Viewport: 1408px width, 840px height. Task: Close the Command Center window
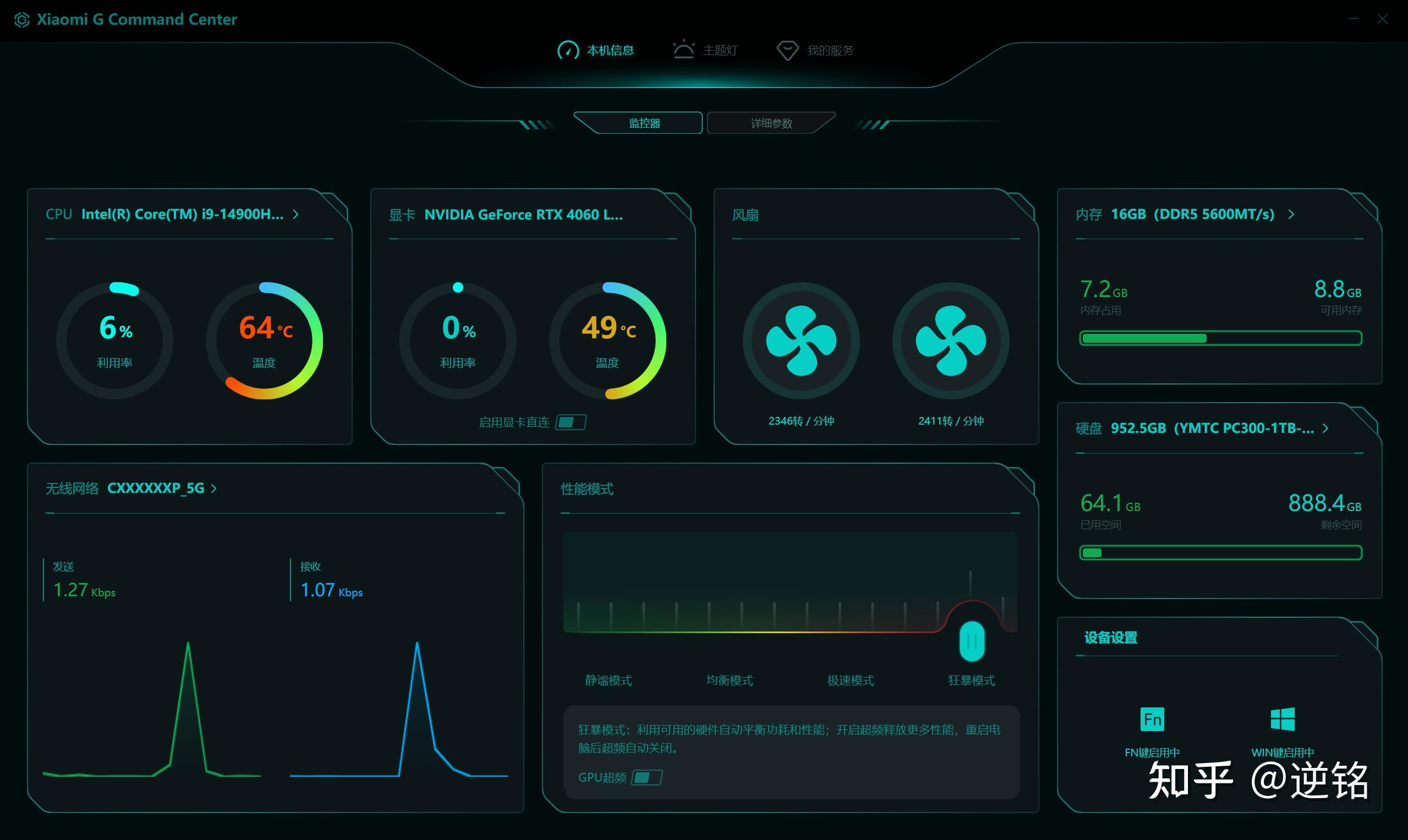tap(1383, 19)
